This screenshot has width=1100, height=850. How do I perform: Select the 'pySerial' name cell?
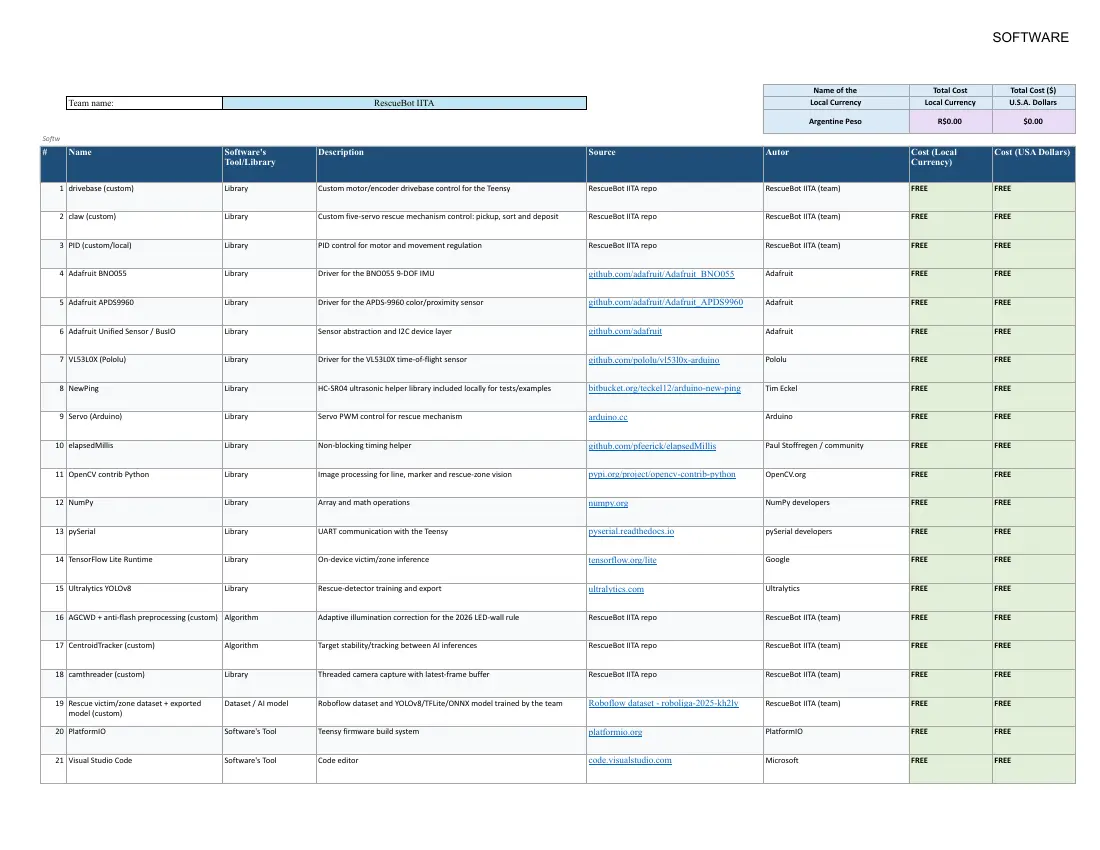point(145,540)
